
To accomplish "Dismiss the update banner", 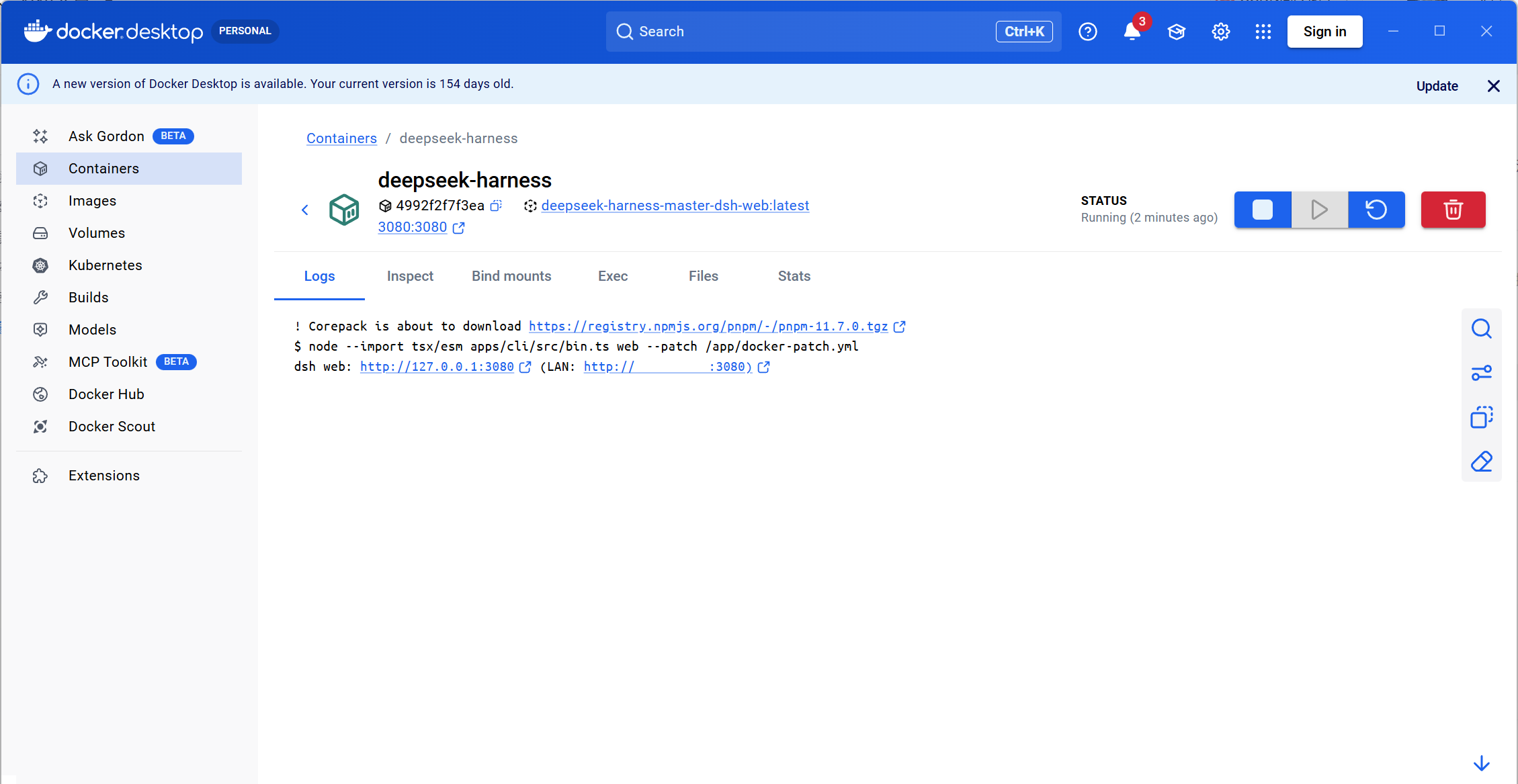I will click(x=1493, y=86).
